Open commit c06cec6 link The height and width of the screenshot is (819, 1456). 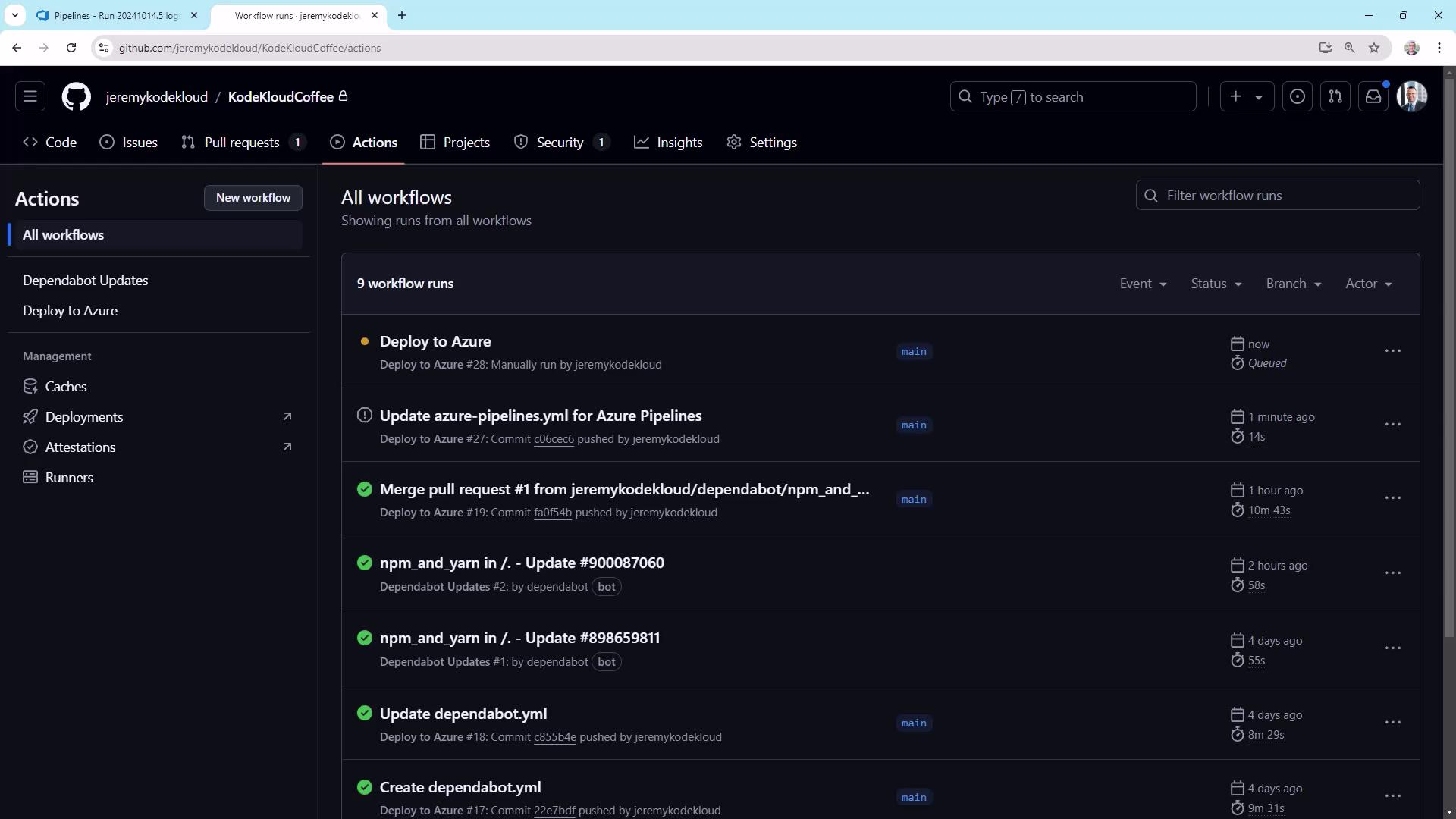(554, 439)
